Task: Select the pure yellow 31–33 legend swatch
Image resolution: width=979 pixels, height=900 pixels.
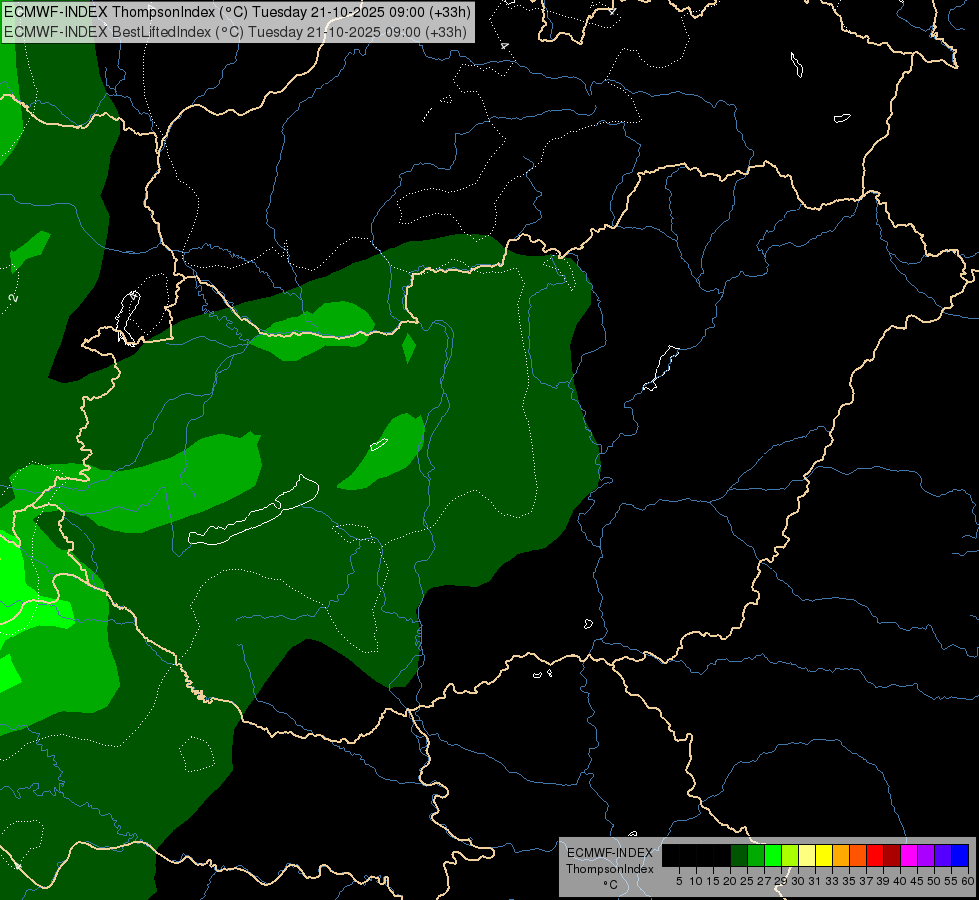Action: [824, 855]
